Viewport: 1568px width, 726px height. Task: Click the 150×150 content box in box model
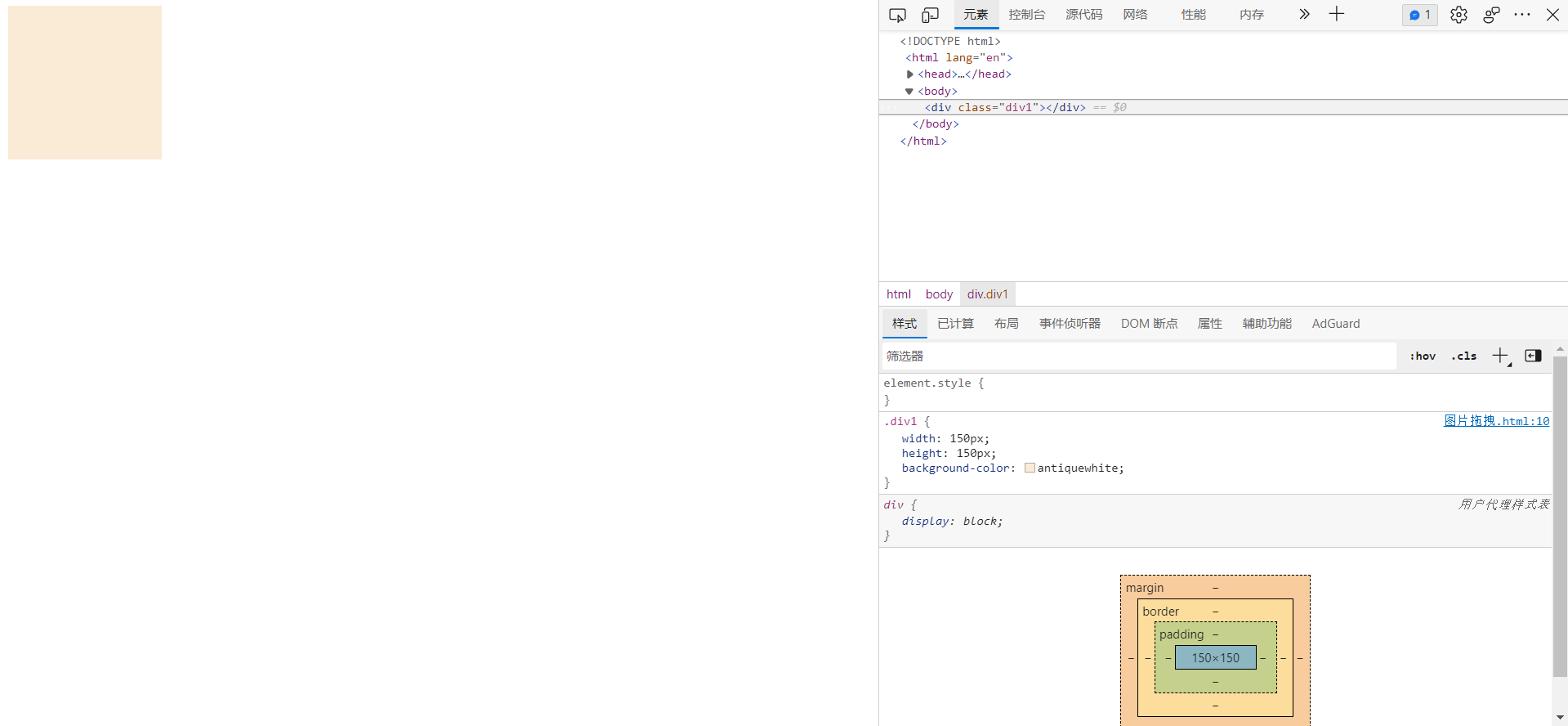1215,658
